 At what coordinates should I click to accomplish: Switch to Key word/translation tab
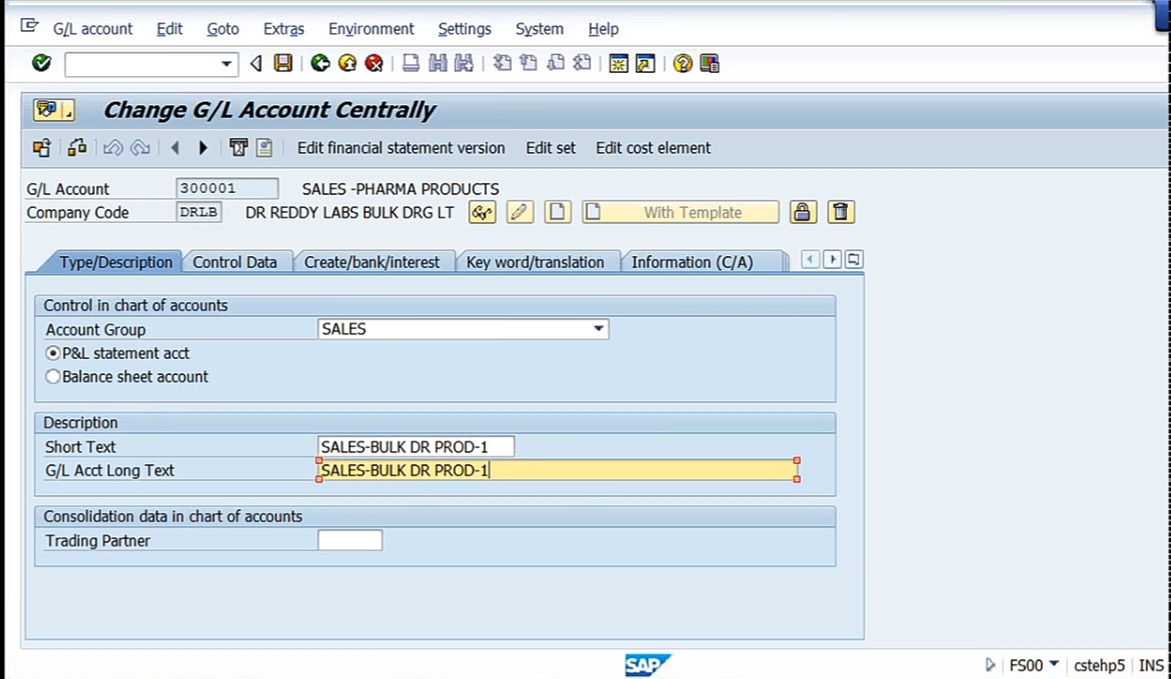tap(535, 262)
